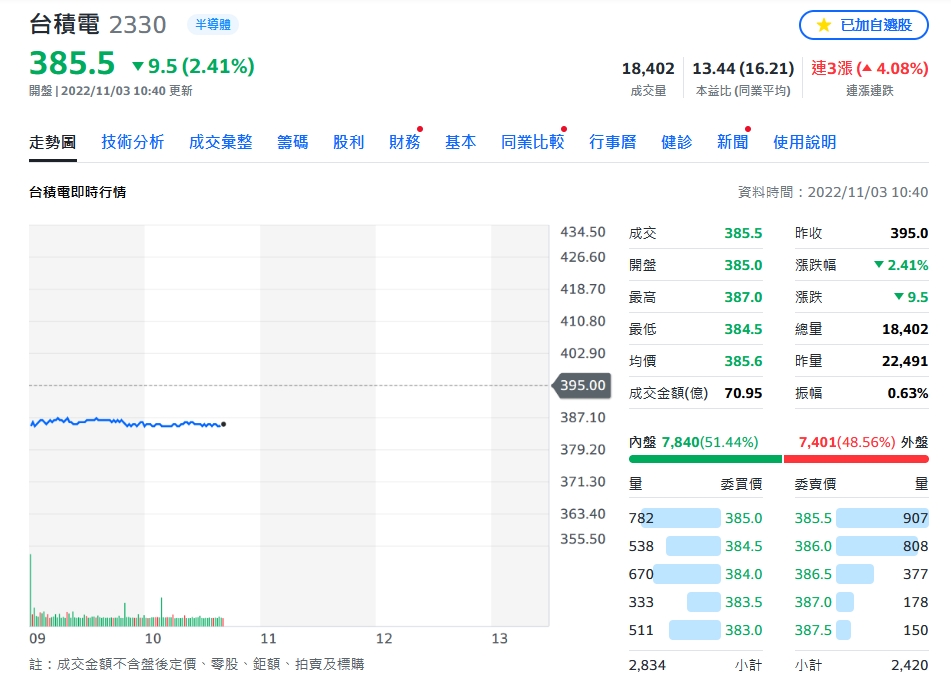
Task: Click the ask price 386.5
Action: click(x=813, y=574)
